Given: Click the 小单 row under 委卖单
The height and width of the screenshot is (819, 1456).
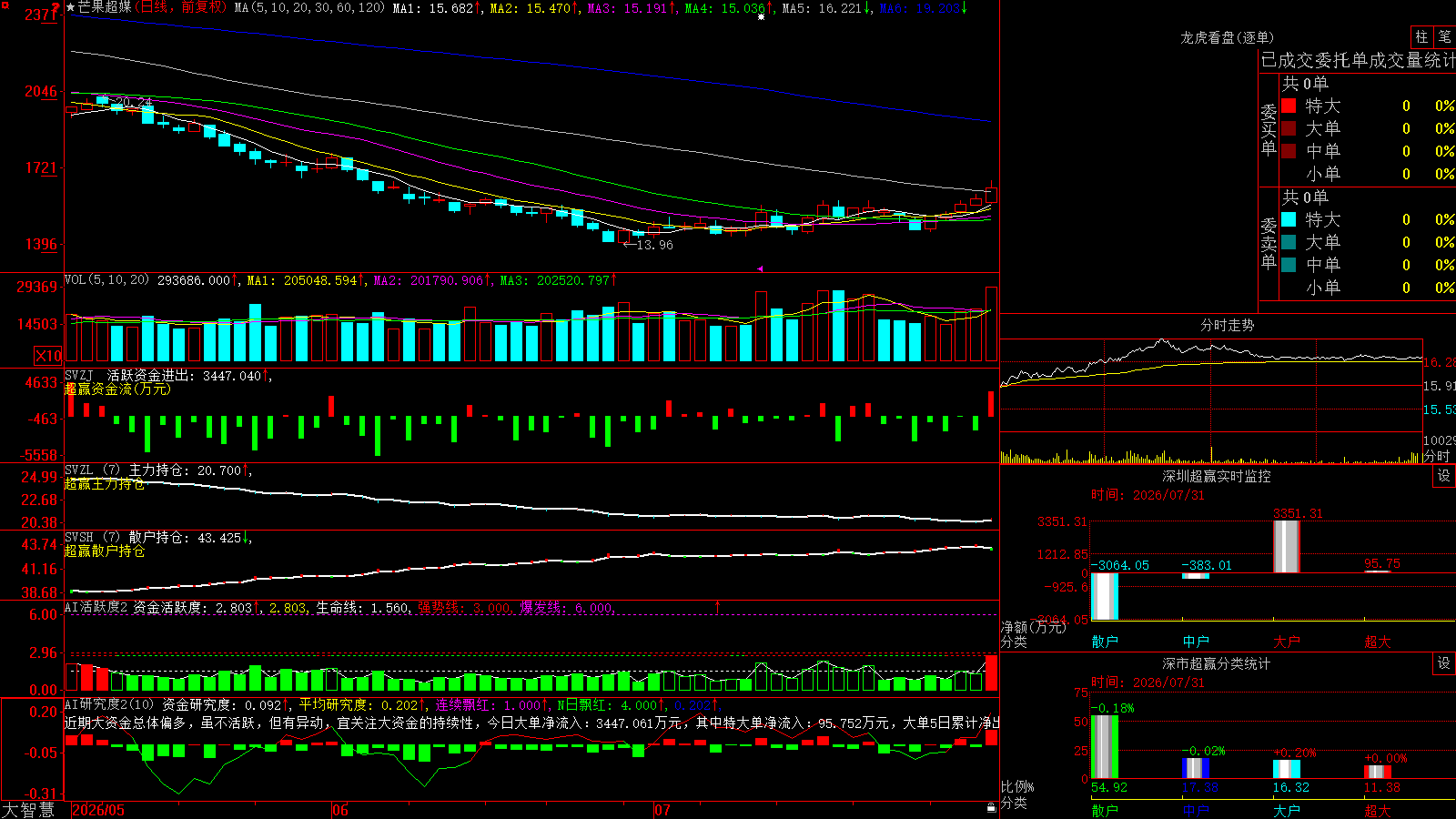Looking at the screenshot, I should click(x=1368, y=288).
